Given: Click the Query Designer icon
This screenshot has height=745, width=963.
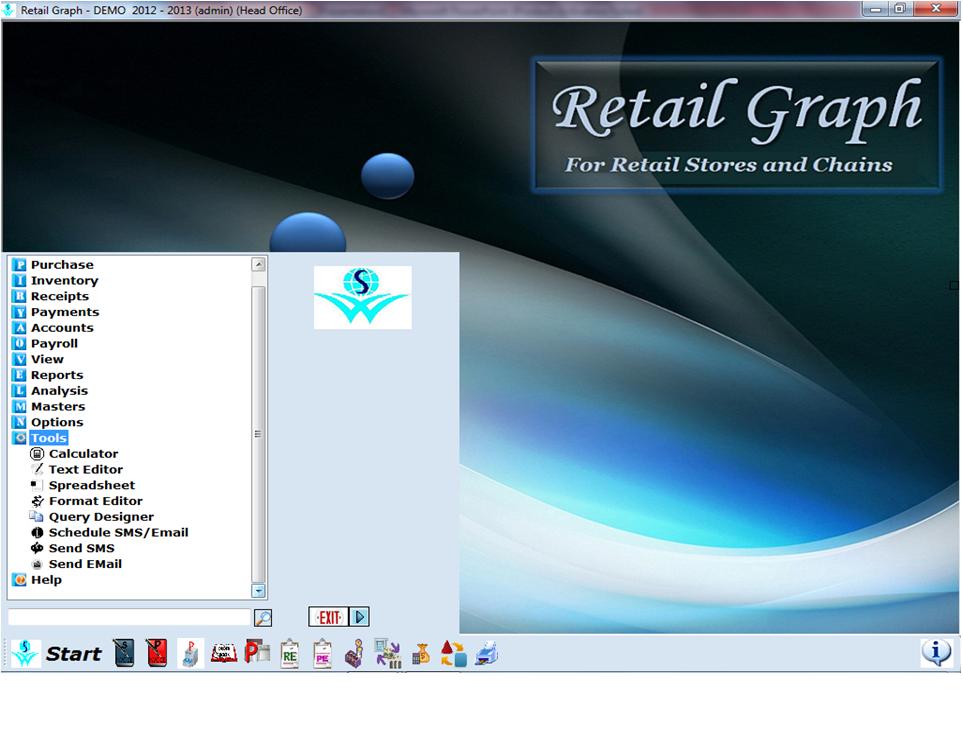Looking at the screenshot, I should tap(37, 517).
